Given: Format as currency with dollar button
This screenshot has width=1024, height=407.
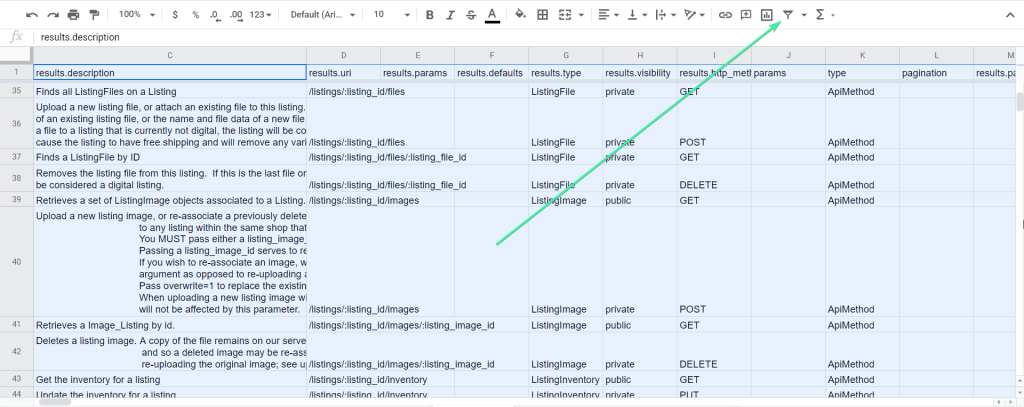Looking at the screenshot, I should 175,14.
